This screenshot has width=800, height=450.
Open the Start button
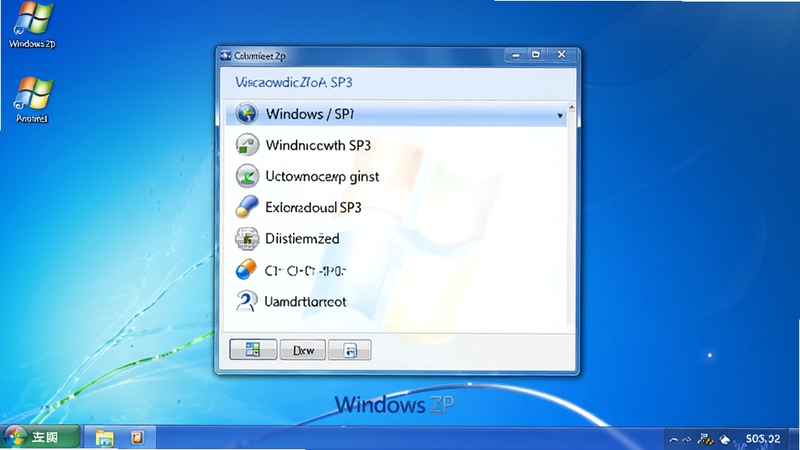click(x=40, y=437)
